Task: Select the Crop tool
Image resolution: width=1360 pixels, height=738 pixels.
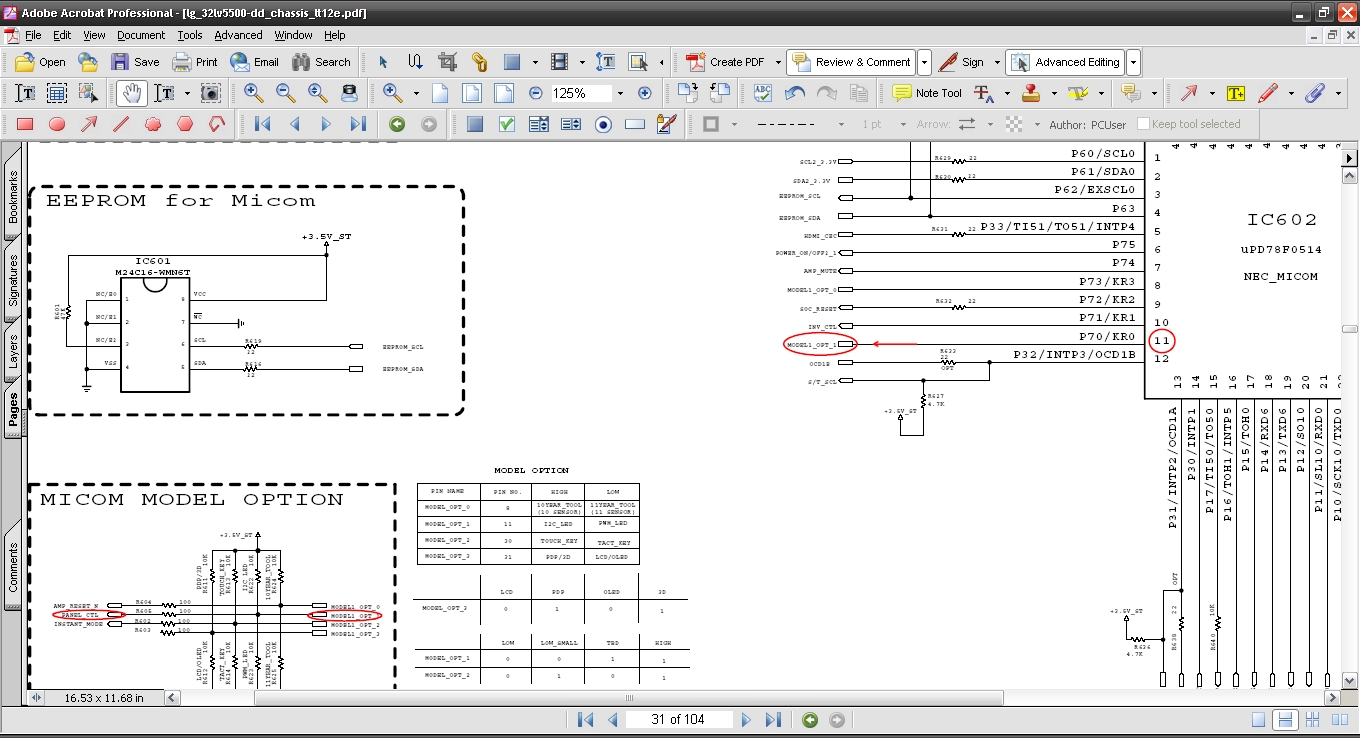Action: click(x=447, y=62)
